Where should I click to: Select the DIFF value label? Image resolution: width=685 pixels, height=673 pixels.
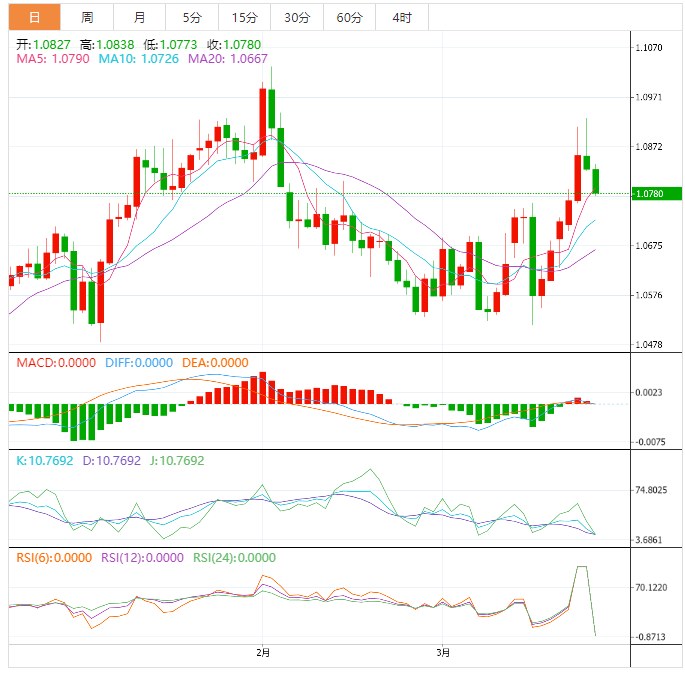click(x=137, y=363)
